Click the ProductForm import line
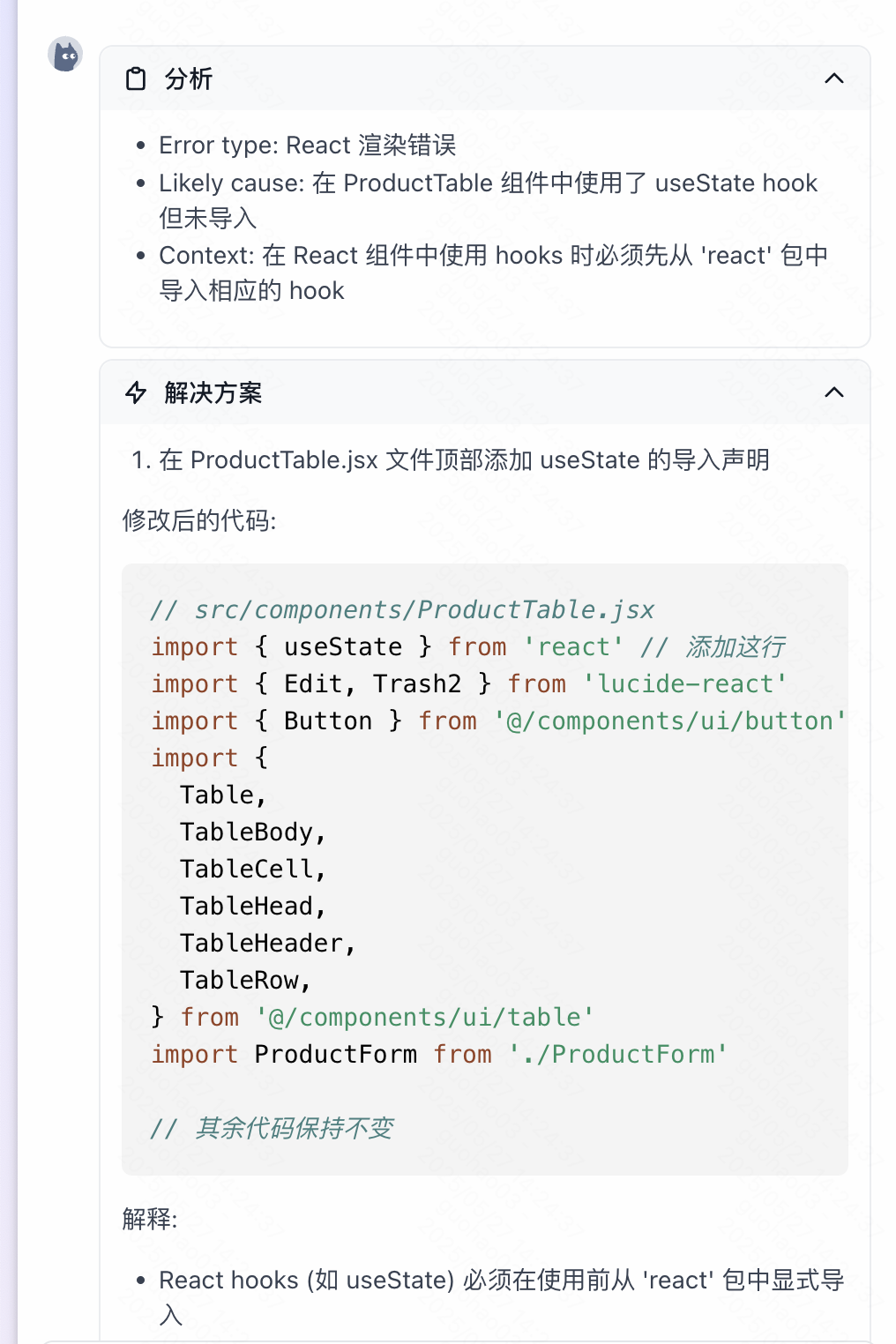896x1344 pixels. click(x=439, y=1054)
